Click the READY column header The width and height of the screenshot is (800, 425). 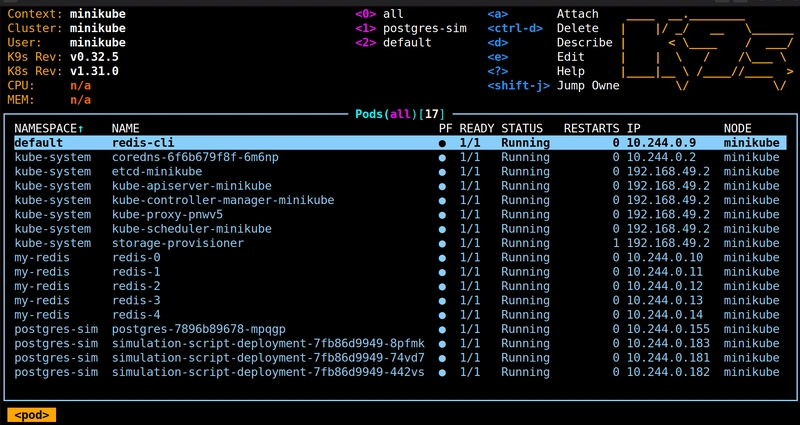[477, 129]
